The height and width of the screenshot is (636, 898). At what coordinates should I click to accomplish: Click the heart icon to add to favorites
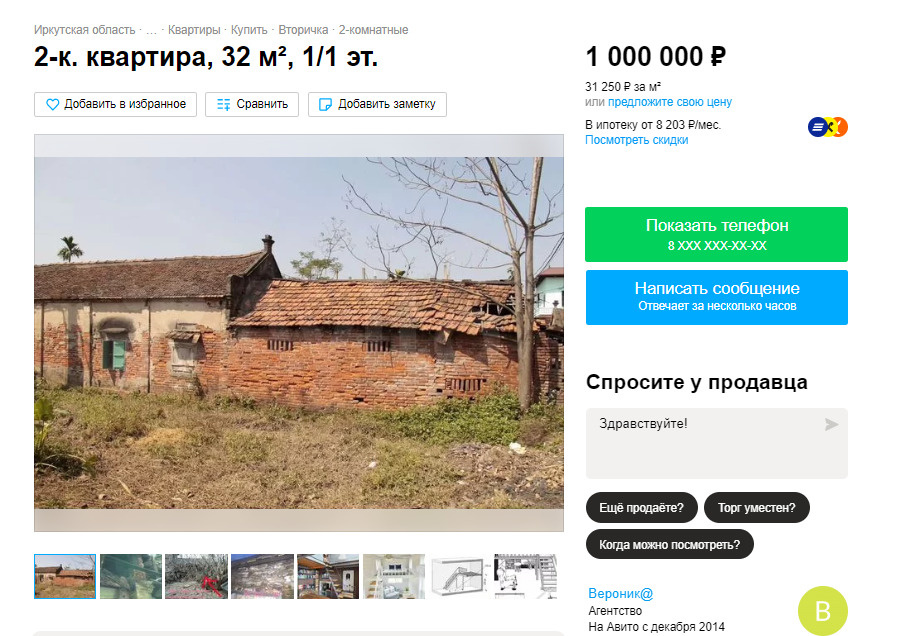(52, 105)
